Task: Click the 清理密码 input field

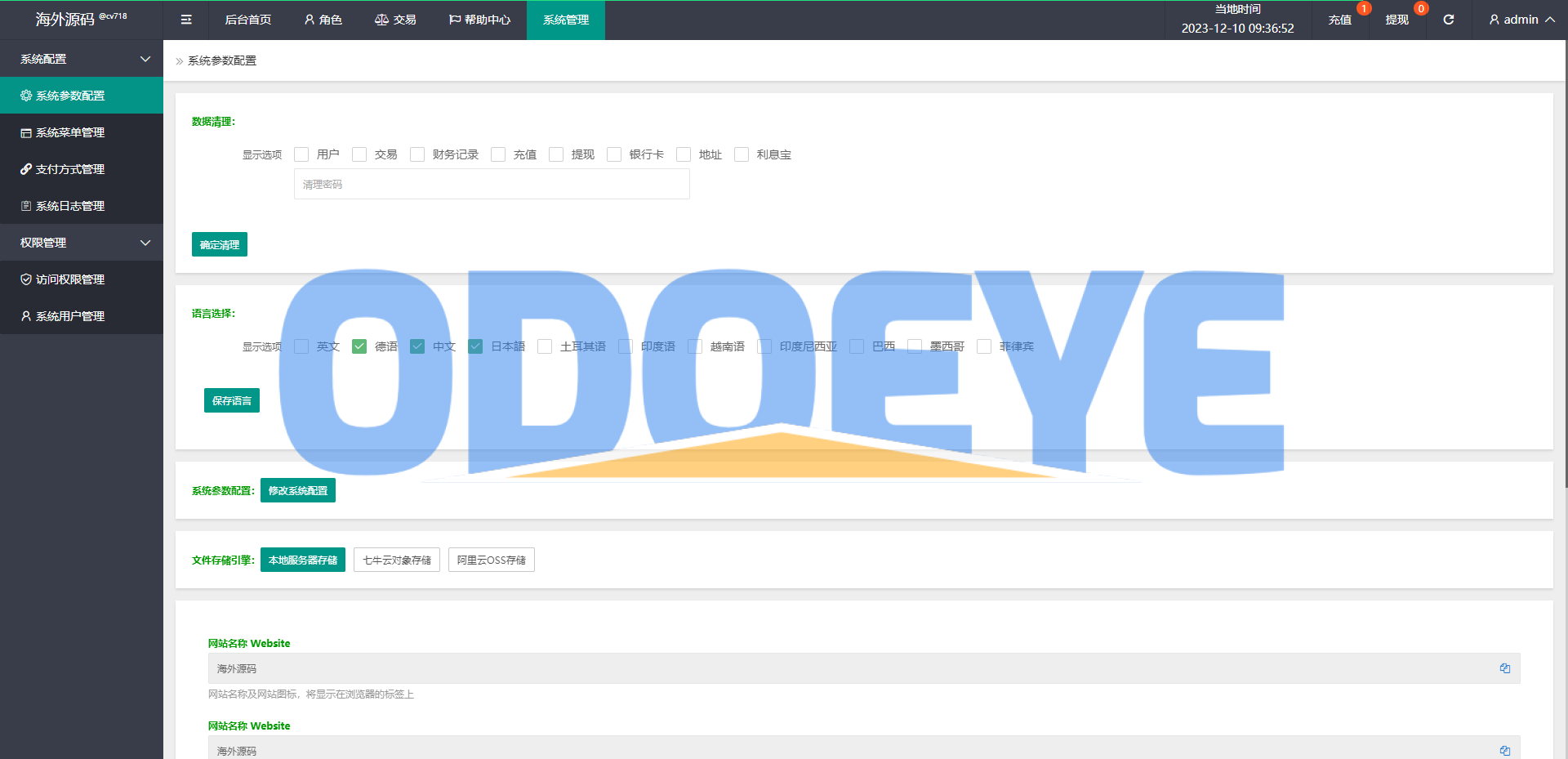Action: click(492, 184)
